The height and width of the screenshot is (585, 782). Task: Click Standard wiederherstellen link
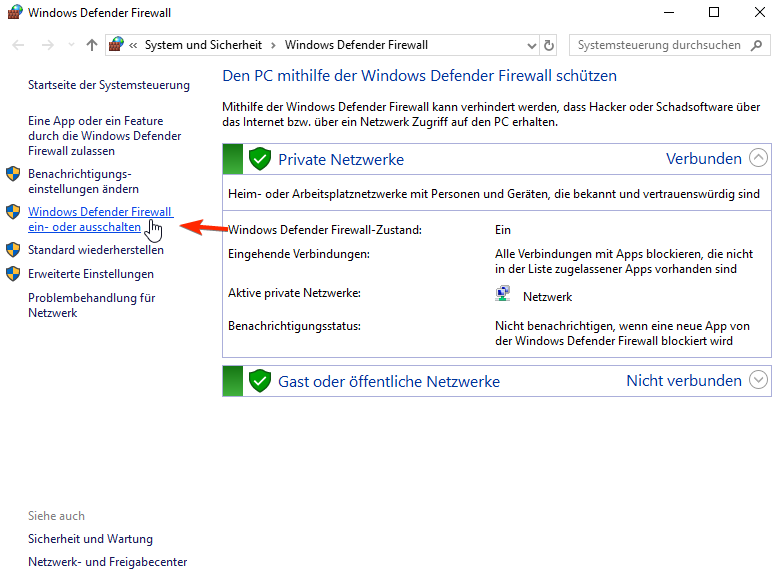(x=96, y=250)
